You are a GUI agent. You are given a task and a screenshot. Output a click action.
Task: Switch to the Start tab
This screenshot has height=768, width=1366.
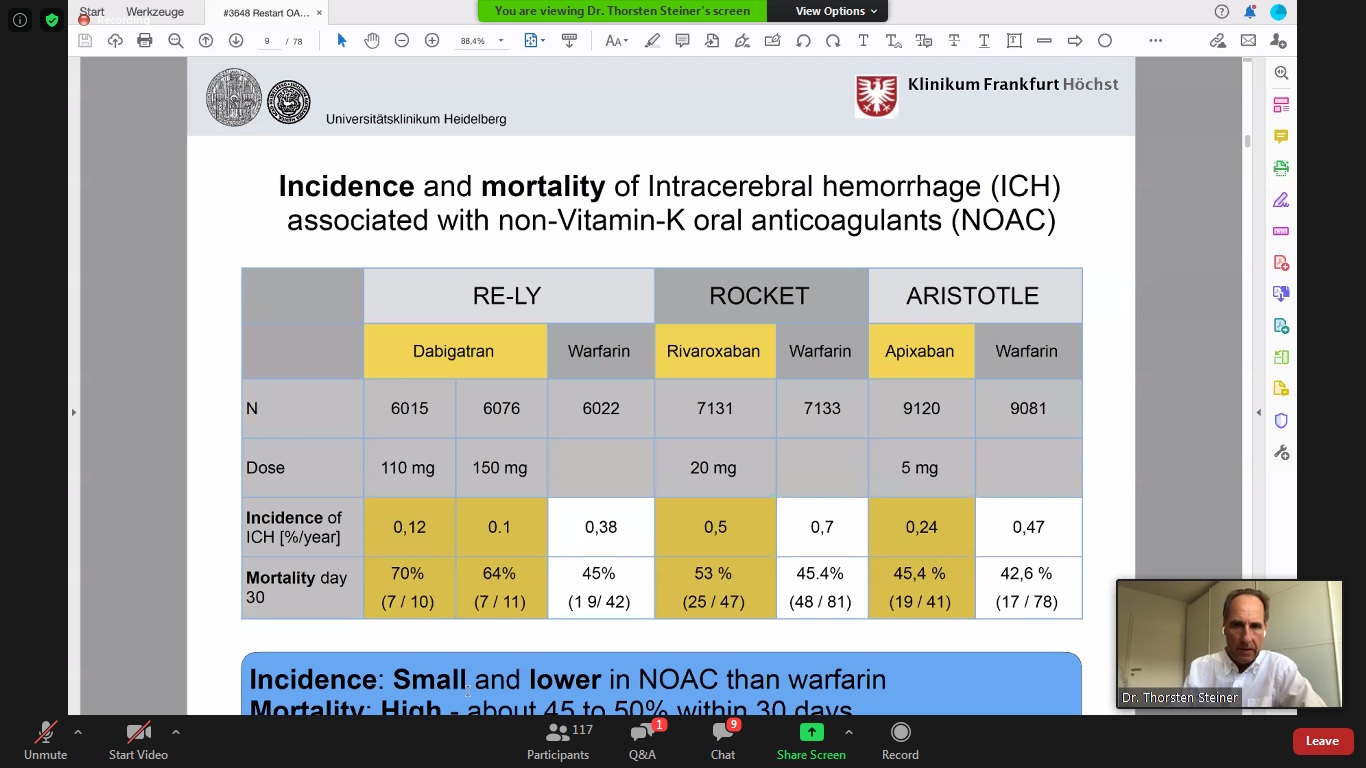92,12
